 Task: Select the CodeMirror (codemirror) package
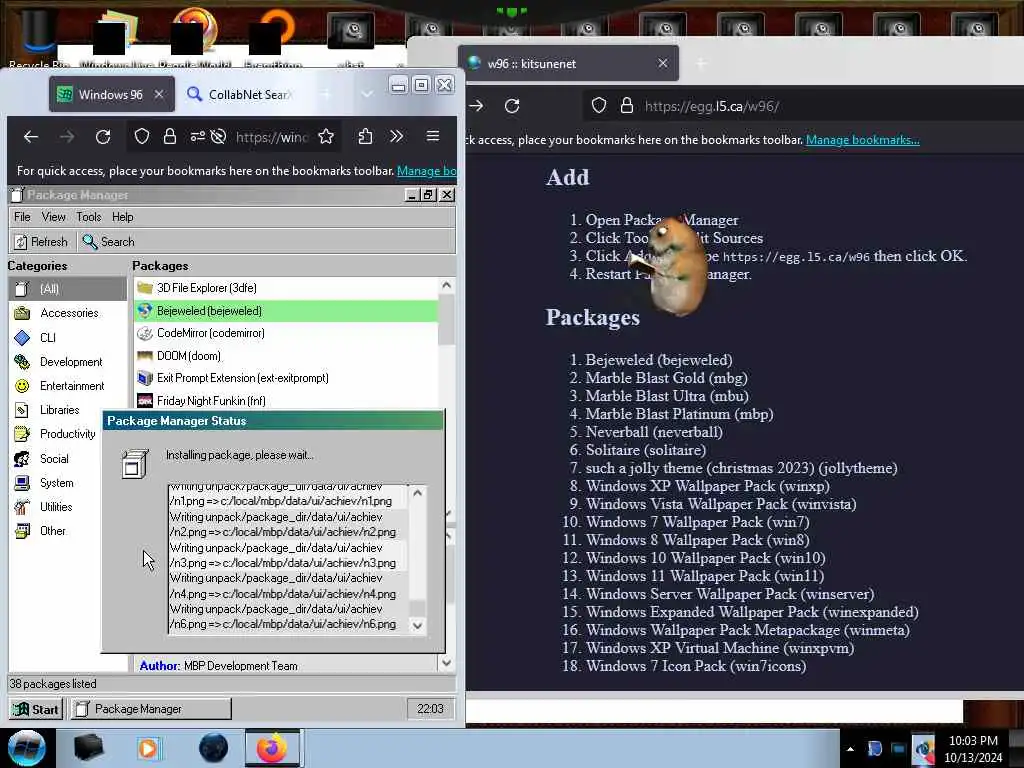286,333
